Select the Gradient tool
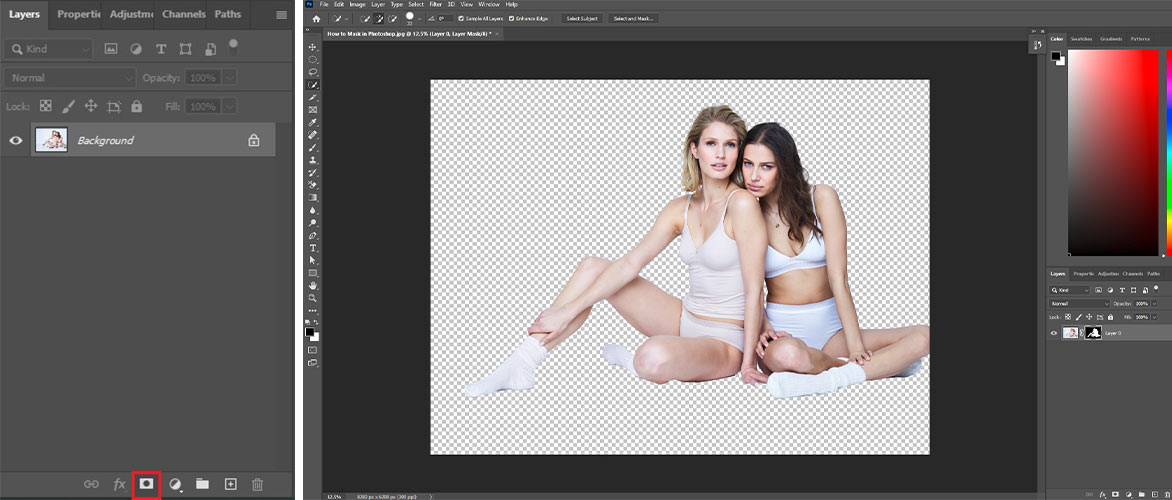This screenshot has width=1172, height=500. coord(313,197)
